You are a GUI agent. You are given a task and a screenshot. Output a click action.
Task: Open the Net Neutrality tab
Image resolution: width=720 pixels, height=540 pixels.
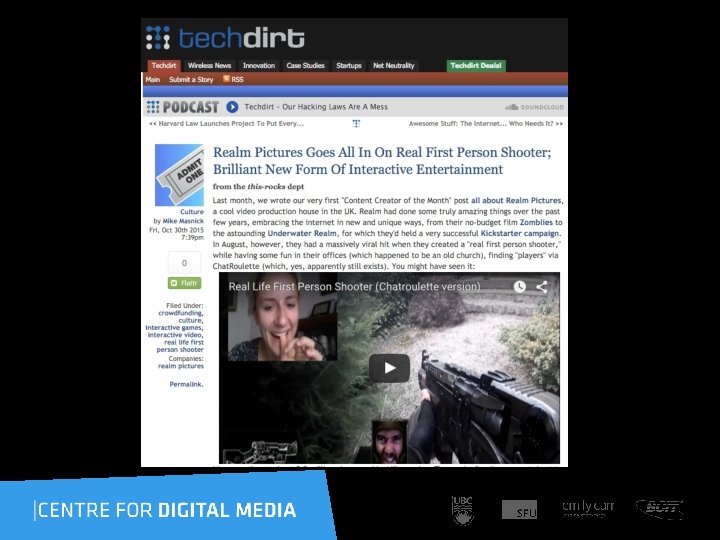click(x=394, y=66)
